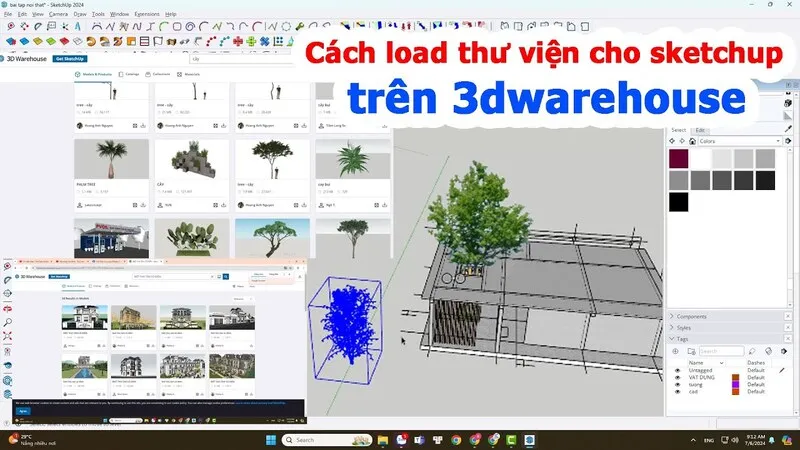Select the red view plane icon
This screenshot has width=800, height=450.
[64, 41]
